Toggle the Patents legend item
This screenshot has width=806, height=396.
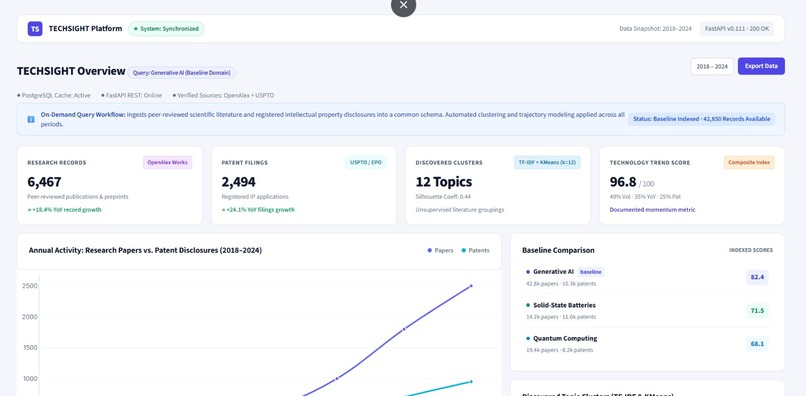point(475,250)
